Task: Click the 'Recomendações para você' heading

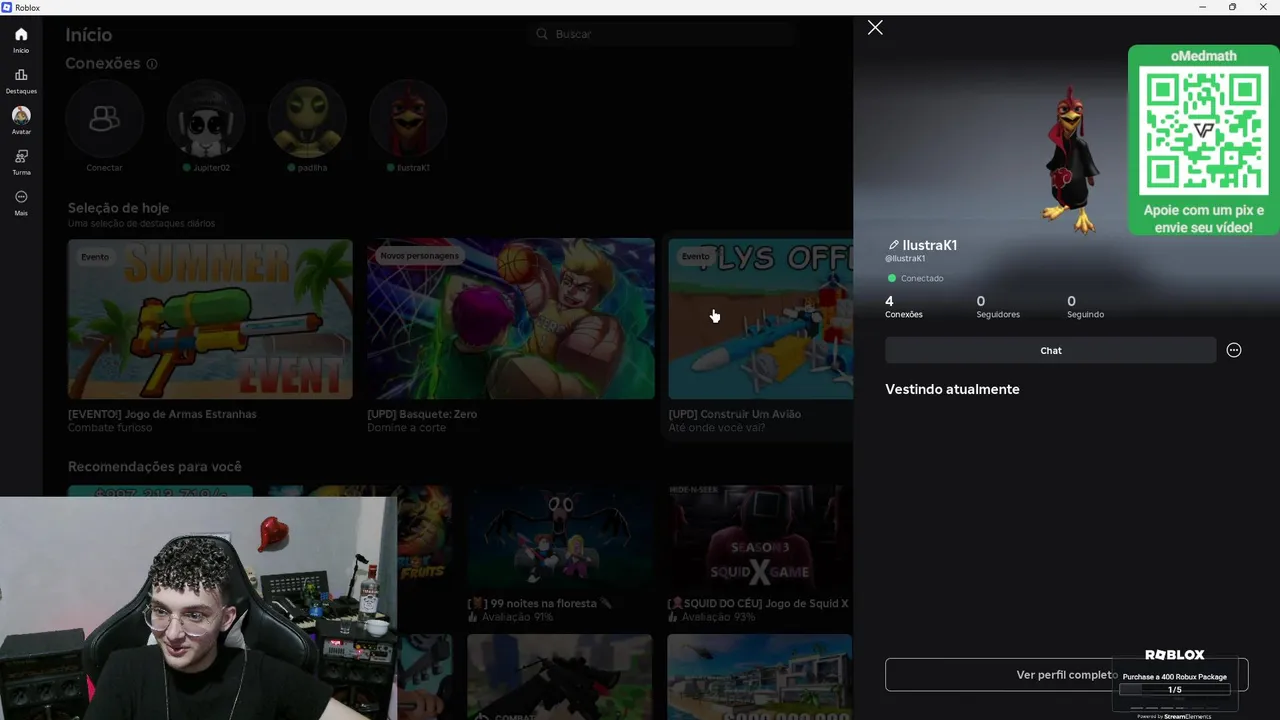Action: point(154,466)
